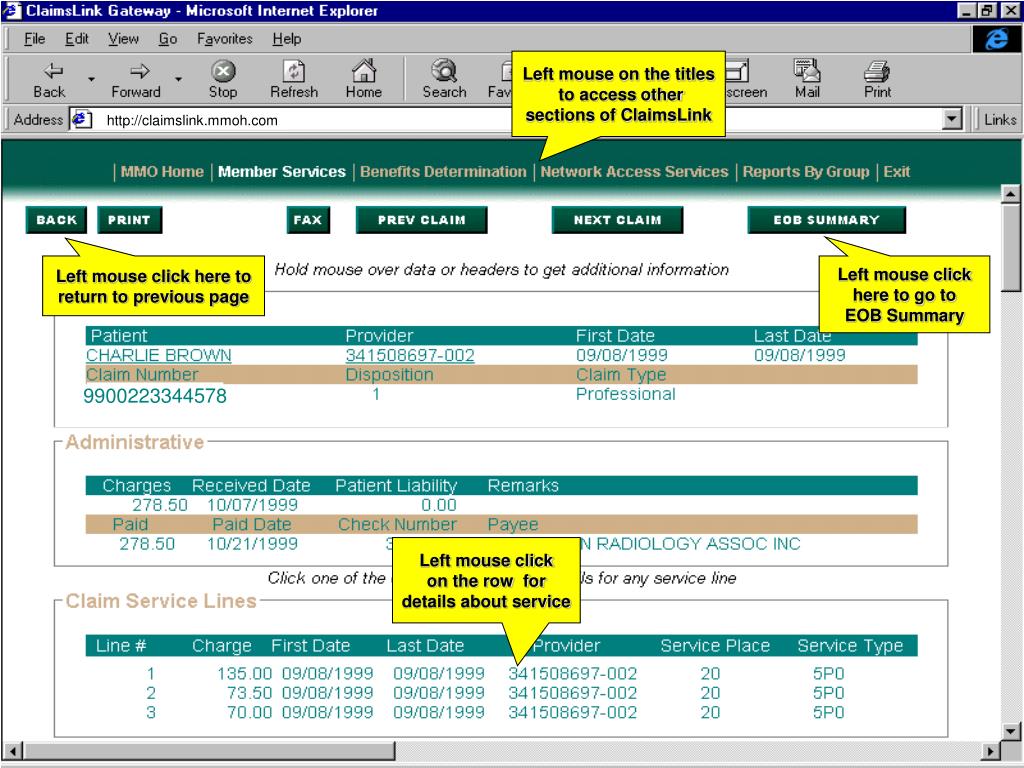Open Reports By Group section
The height and width of the screenshot is (768, 1024).
coord(806,172)
